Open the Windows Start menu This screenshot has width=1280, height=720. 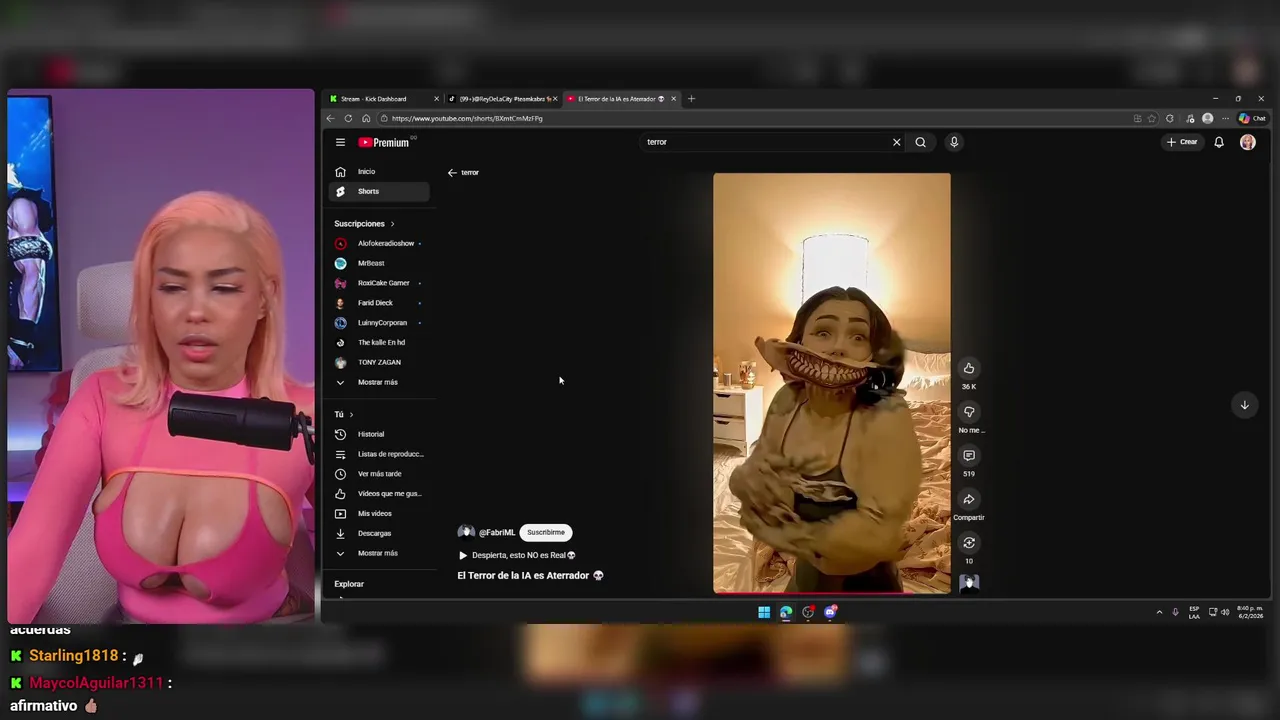click(764, 612)
